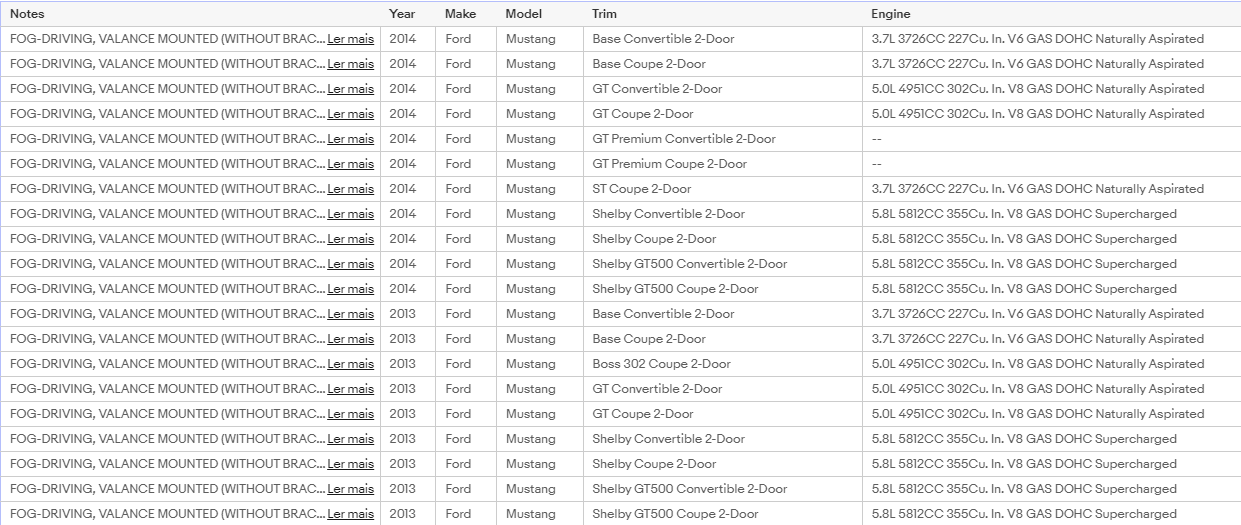Open Ler mais for 2013 Shelby Convertible row
Viewport: 1241px width, 525px height.
click(351, 439)
